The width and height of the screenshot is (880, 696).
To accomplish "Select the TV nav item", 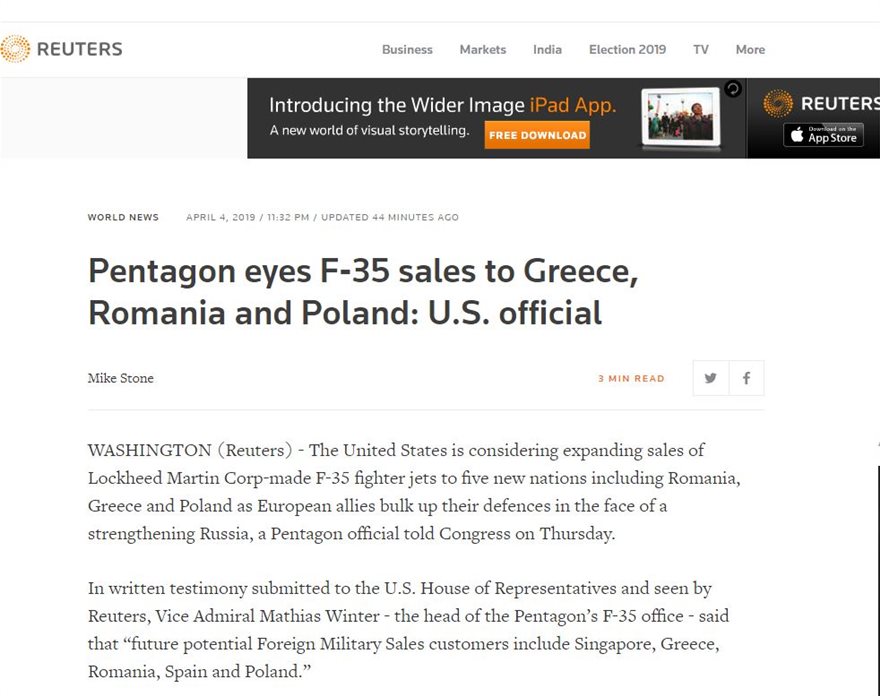I will click(x=701, y=49).
